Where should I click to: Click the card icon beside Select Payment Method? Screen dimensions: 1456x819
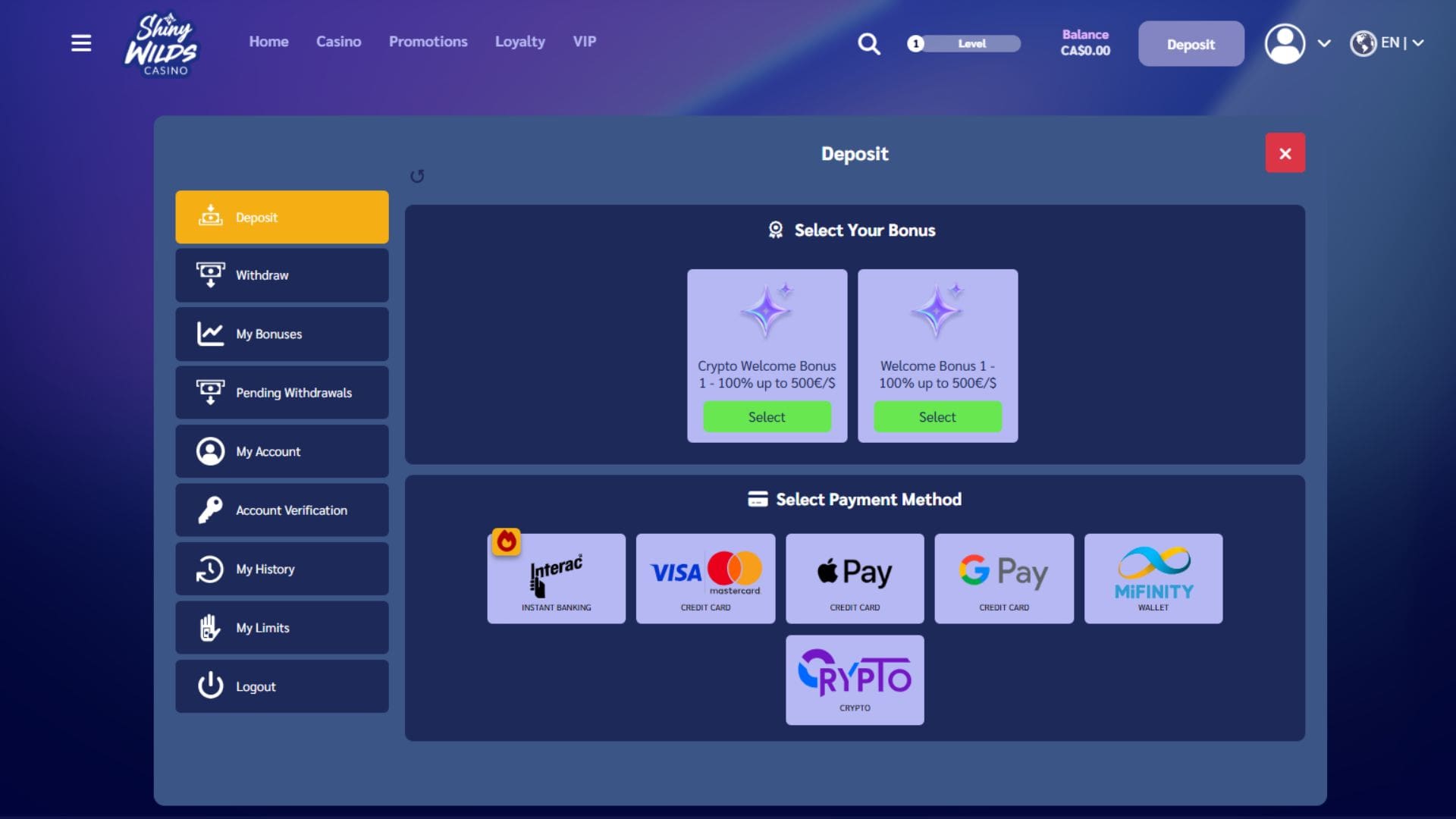[758, 499]
